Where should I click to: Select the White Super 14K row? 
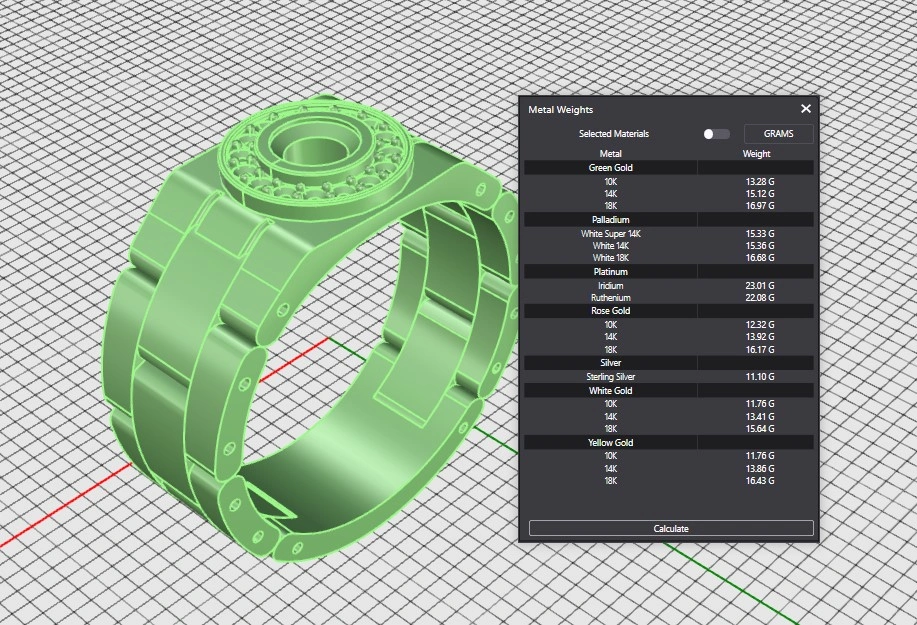pyautogui.click(x=610, y=234)
